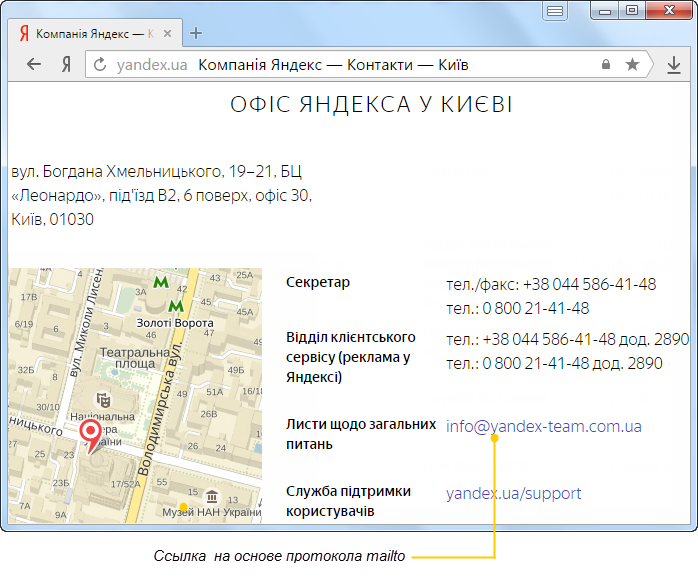
Task: Click the yandex.ua domain in address bar
Action: (x=152, y=65)
